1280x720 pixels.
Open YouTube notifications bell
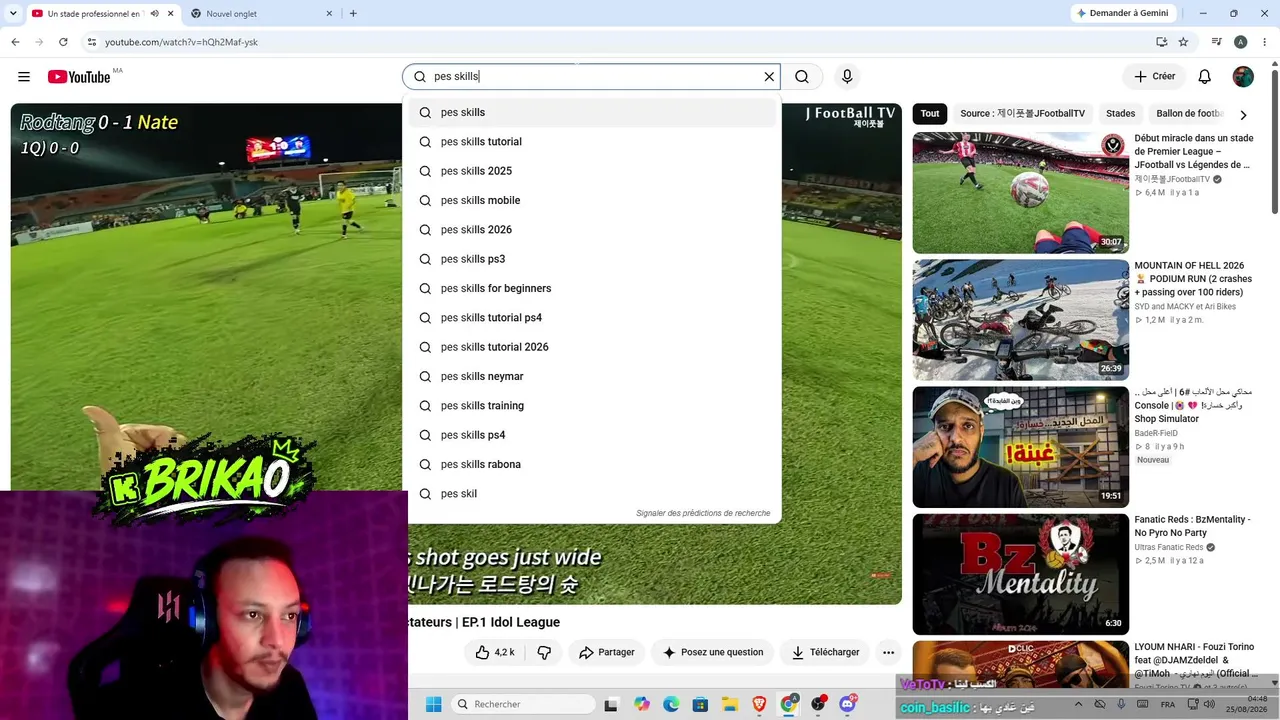(1205, 77)
